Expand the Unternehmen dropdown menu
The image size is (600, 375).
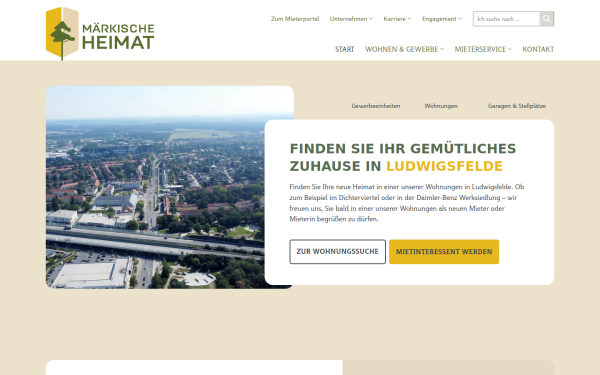click(x=351, y=19)
